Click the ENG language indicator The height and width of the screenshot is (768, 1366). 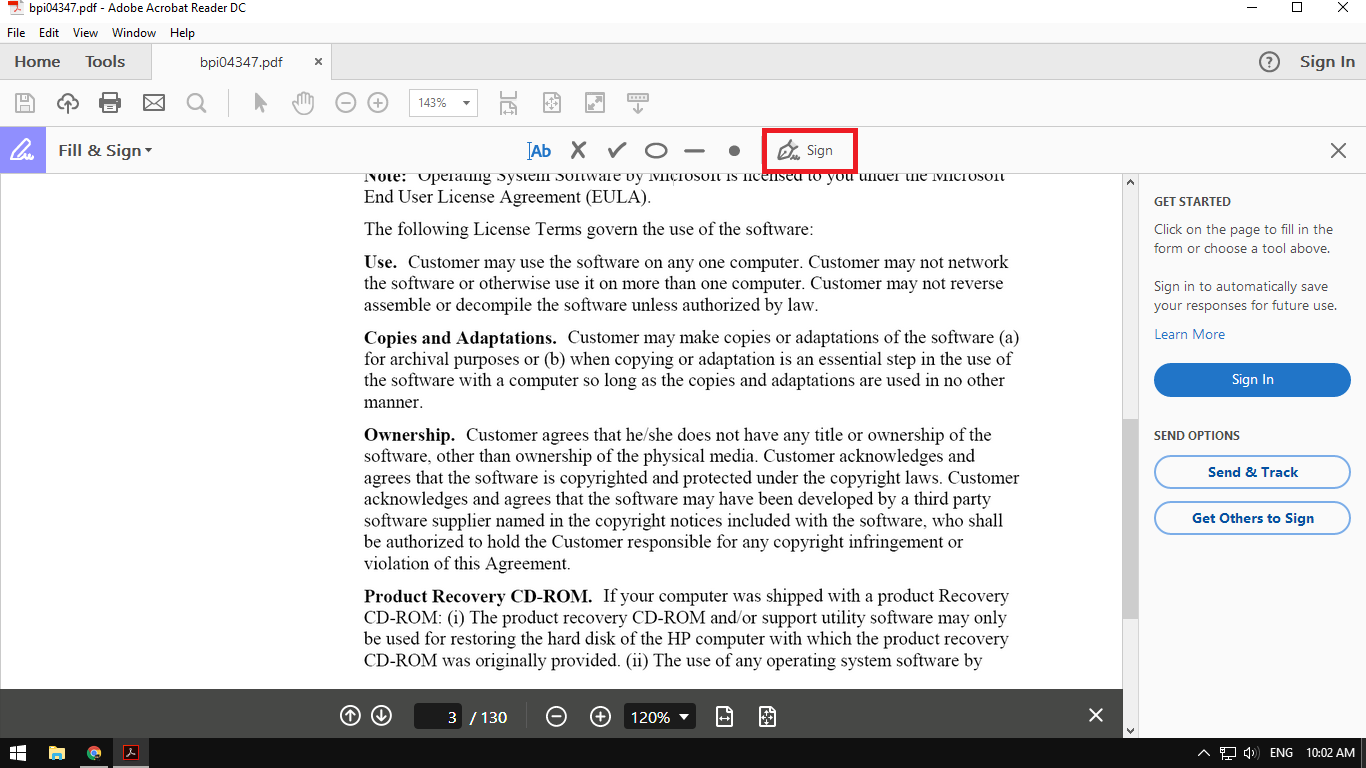pos(1281,753)
